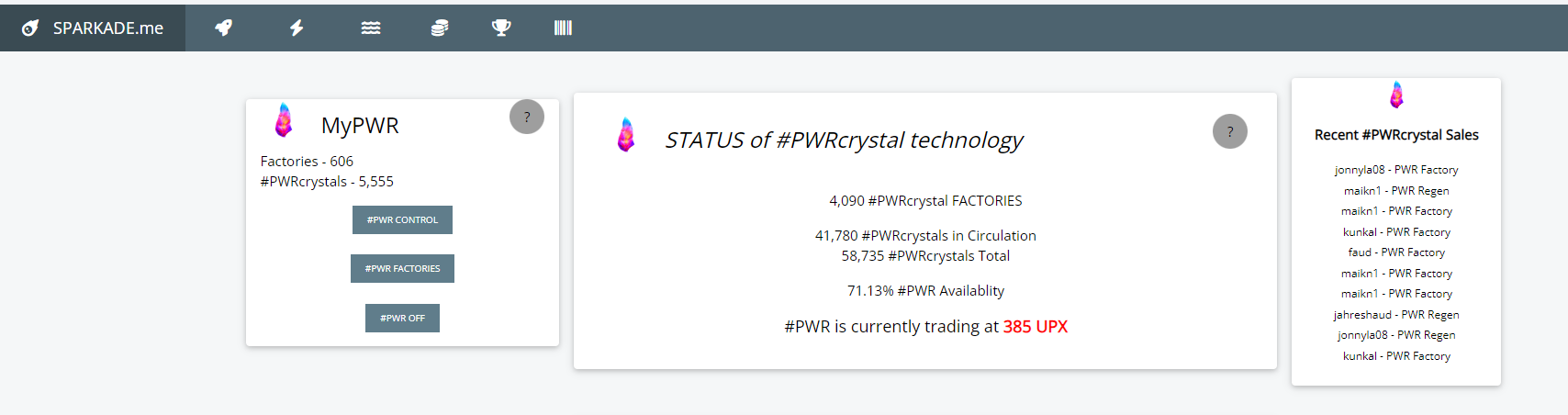Click the crystal icon beside STATUS heading
Screen dimensions: 1568x415
point(626,135)
